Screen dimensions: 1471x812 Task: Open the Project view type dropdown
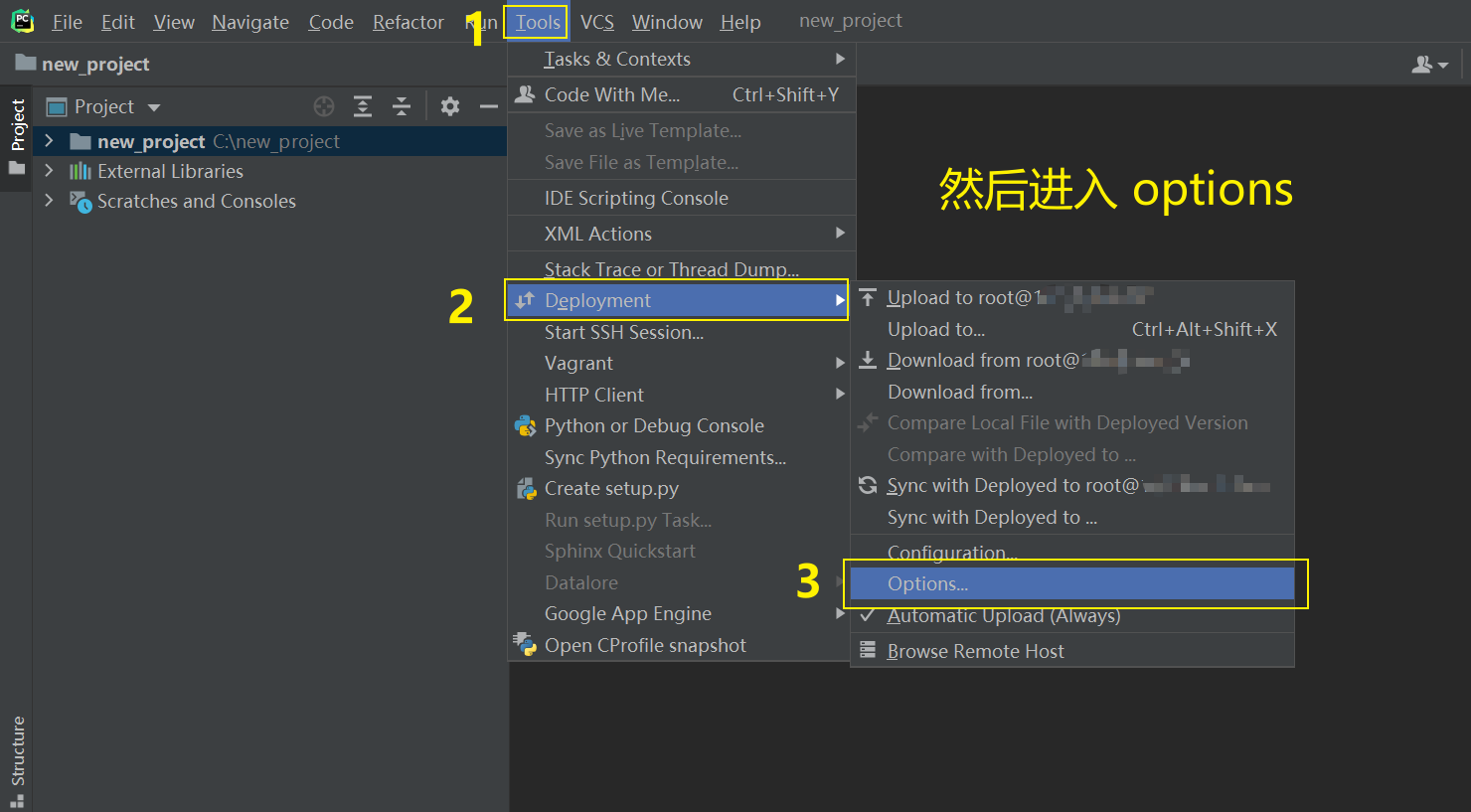click(x=103, y=106)
